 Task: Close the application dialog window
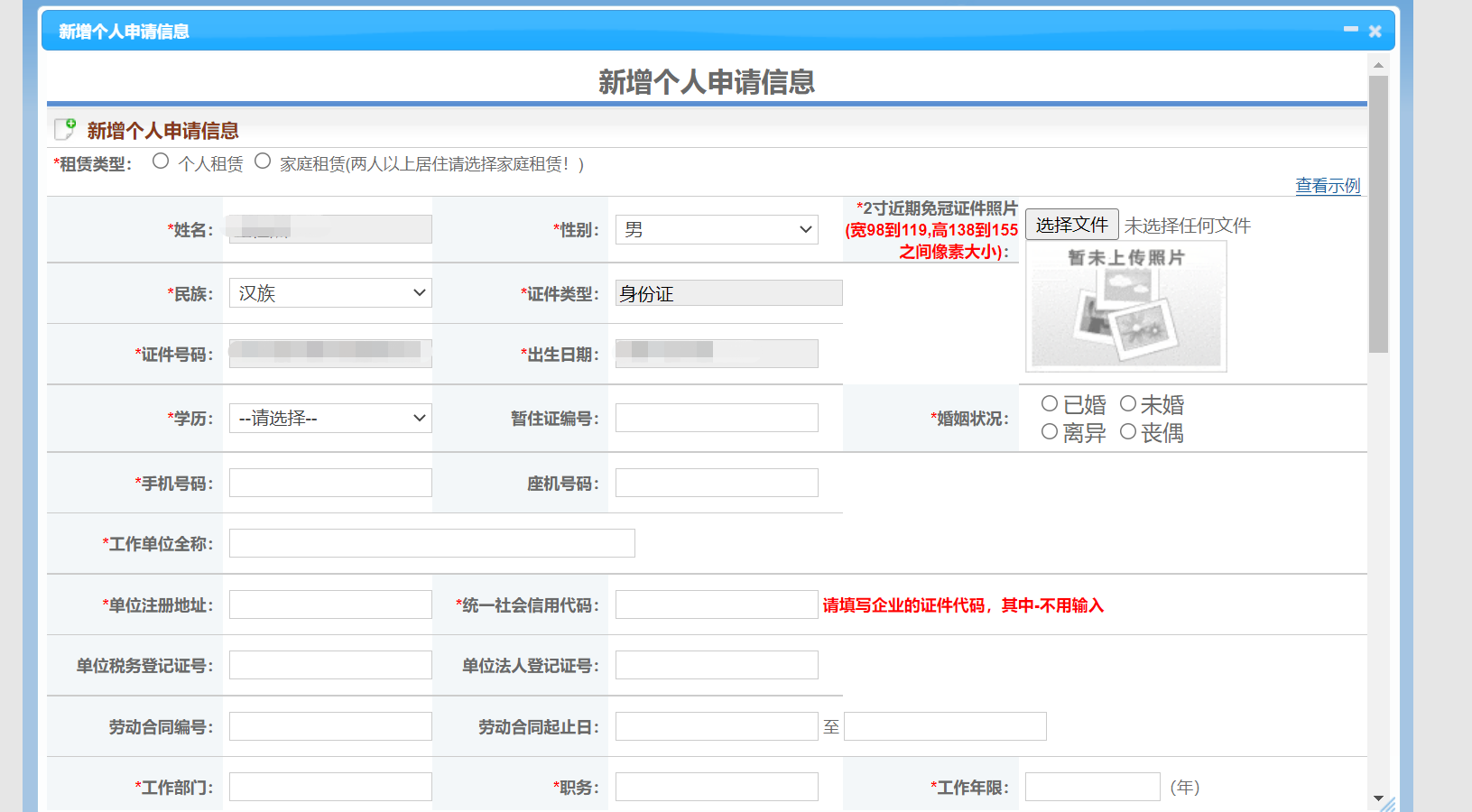(1375, 32)
